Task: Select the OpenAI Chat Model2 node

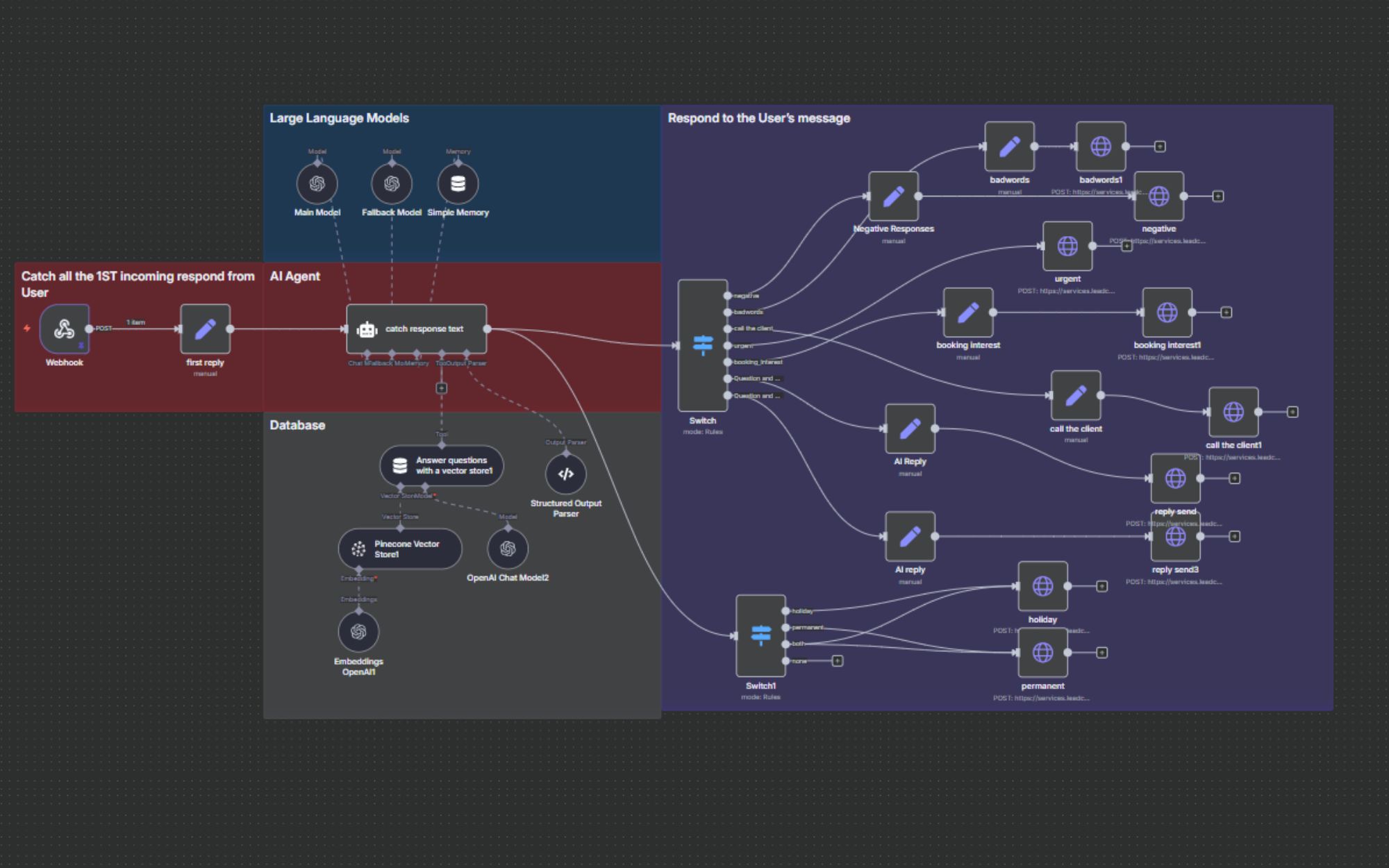Action: 508,549
